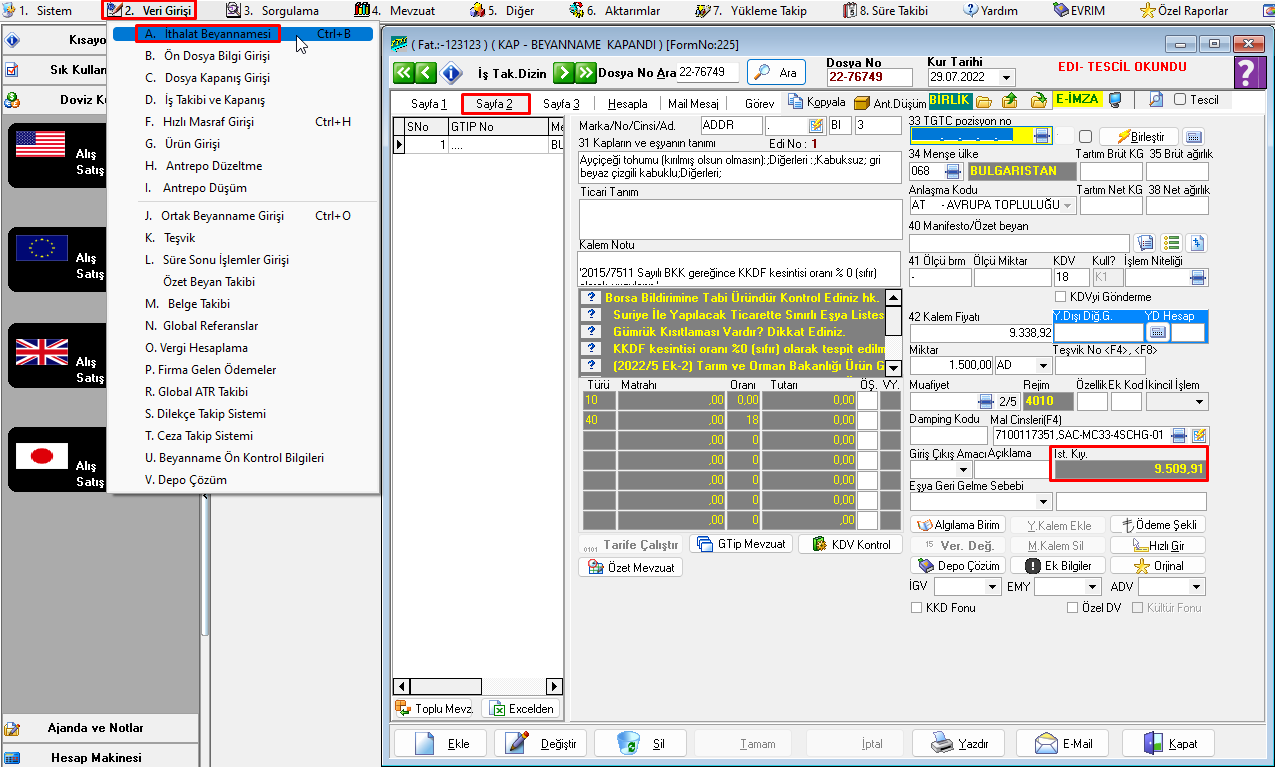This screenshot has height=767, width=1275.
Task: Run KDV Kontrol
Action: (x=851, y=544)
